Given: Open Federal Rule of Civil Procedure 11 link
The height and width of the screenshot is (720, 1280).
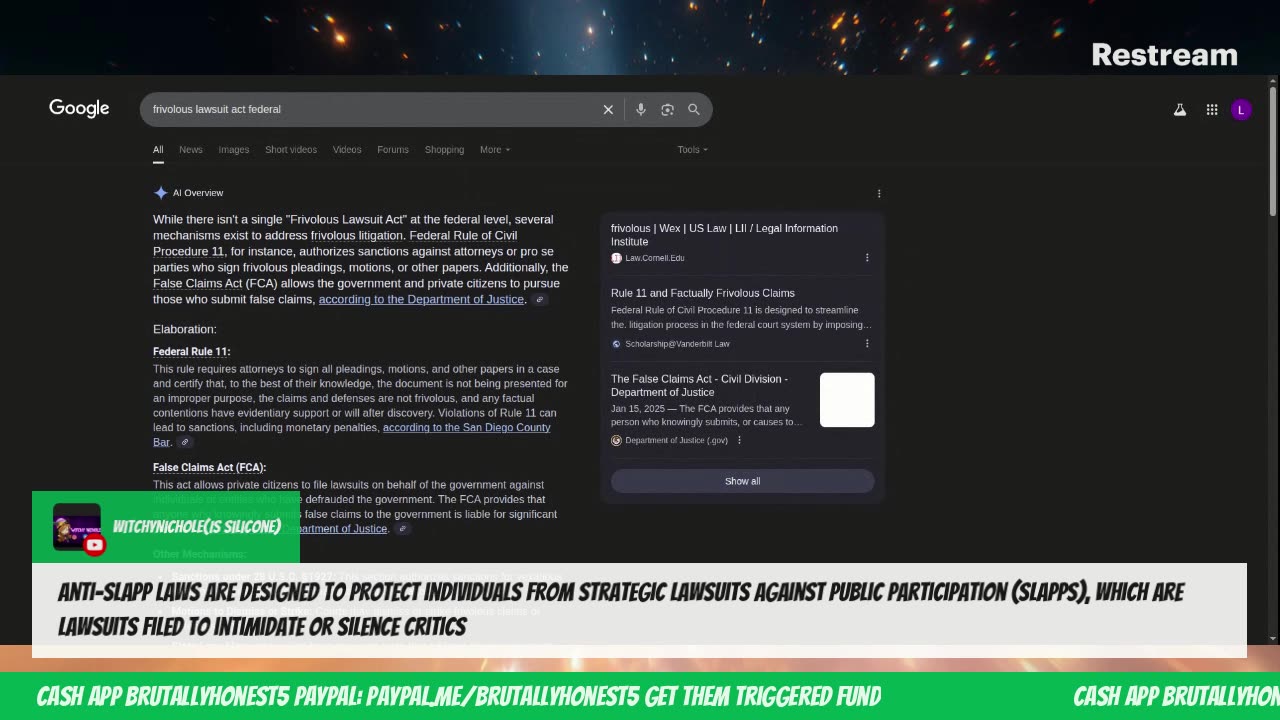Looking at the screenshot, I should coord(335,244).
